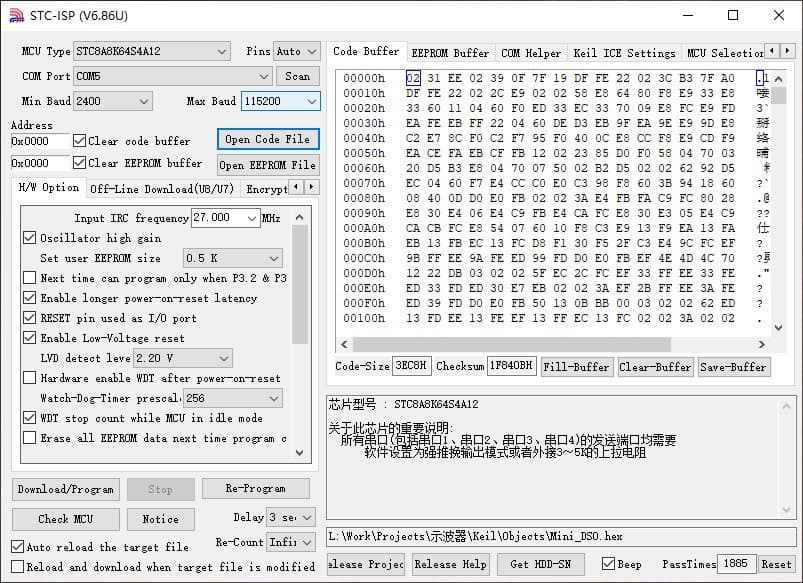Enable the Clear code buffer checkbox
The width and height of the screenshot is (803, 583).
[81, 141]
